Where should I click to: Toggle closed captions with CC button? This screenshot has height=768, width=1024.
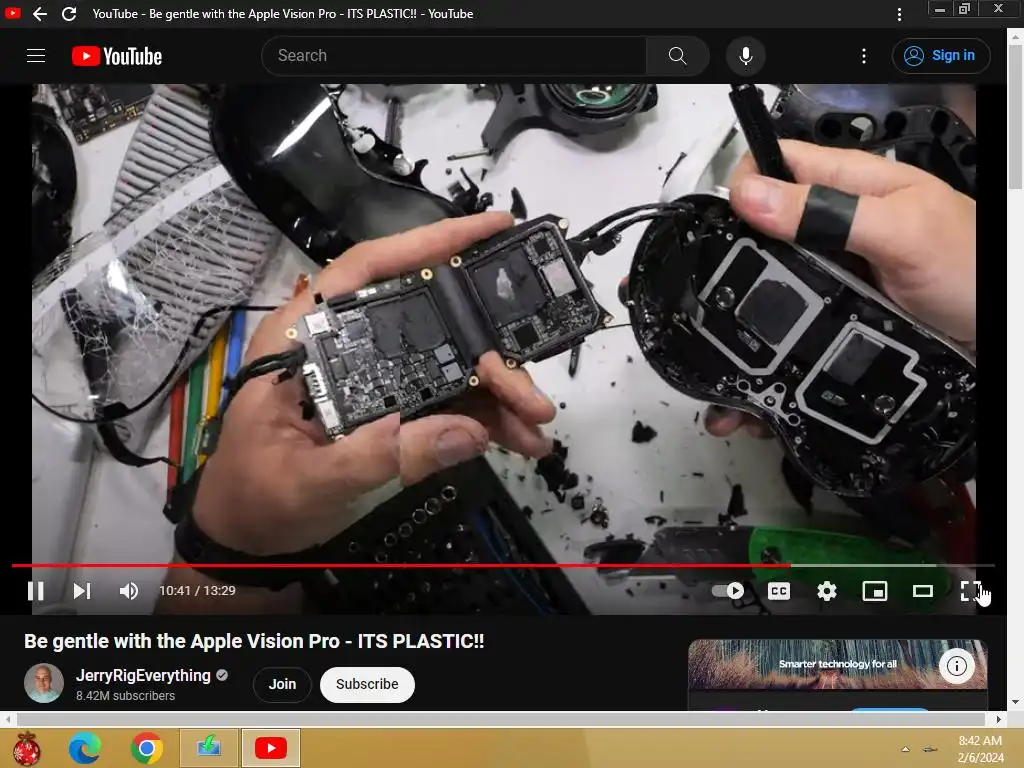(x=778, y=591)
